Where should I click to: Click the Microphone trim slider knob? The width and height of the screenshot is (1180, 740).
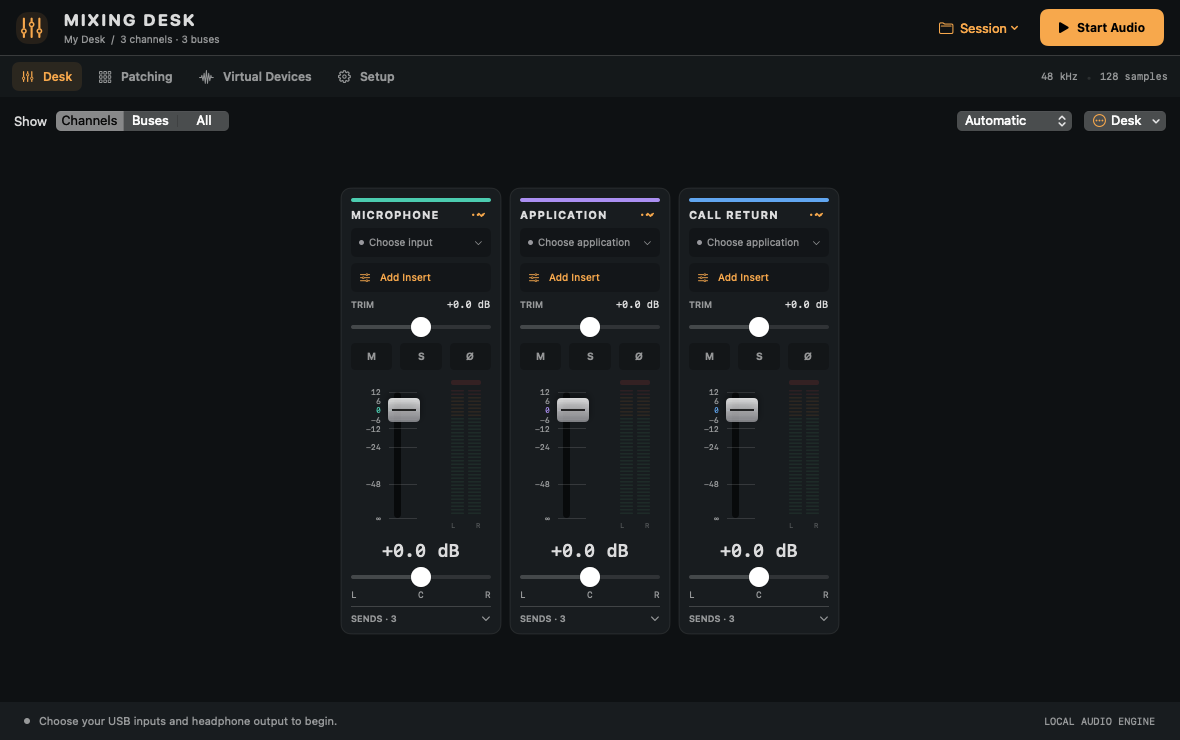[x=421, y=327]
